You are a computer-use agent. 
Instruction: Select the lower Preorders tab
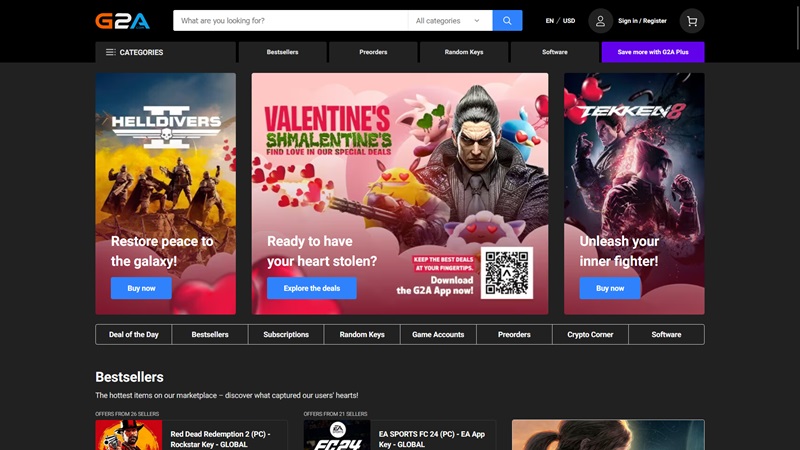pyautogui.click(x=514, y=335)
